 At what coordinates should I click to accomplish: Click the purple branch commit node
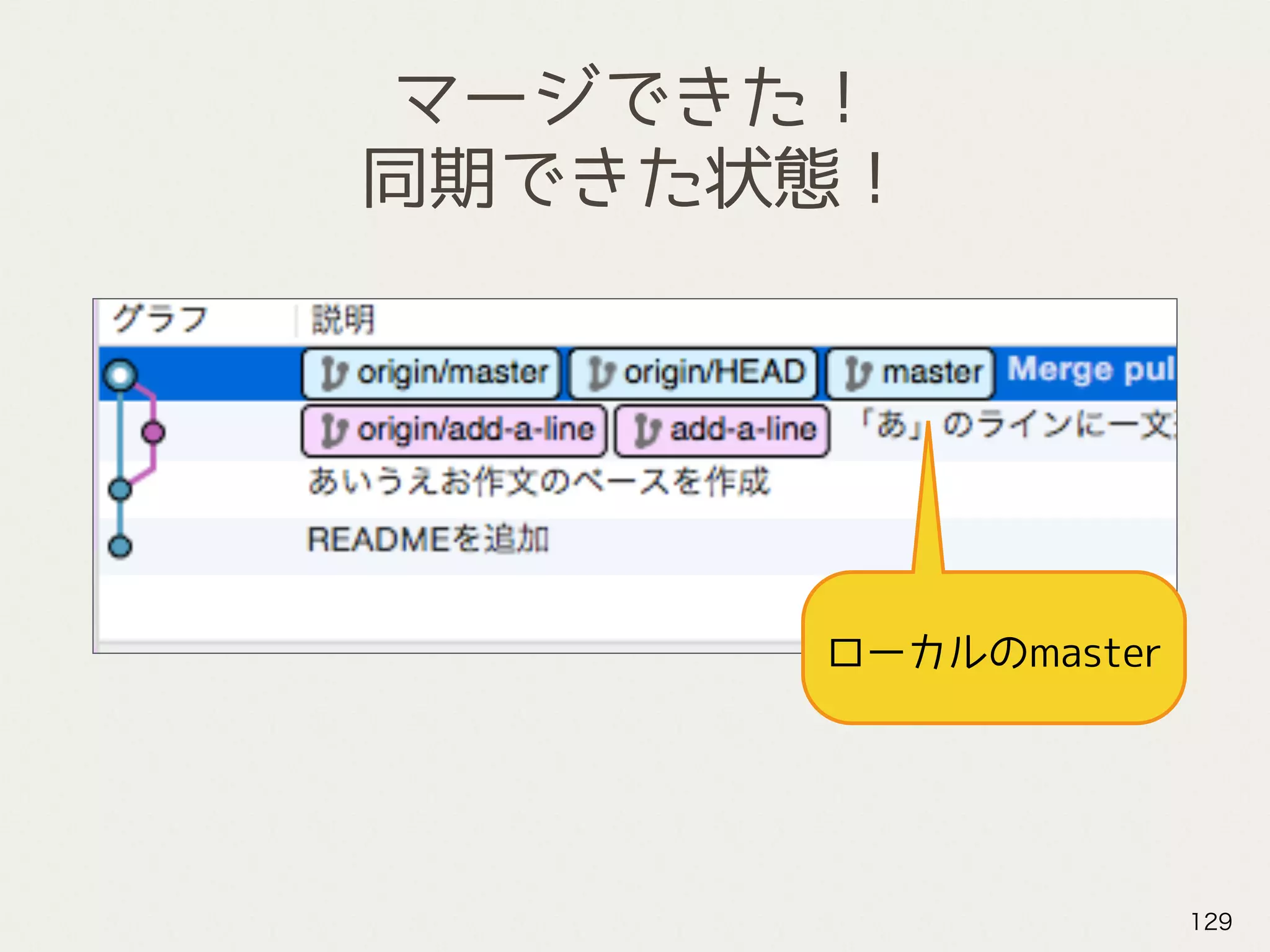153,432
